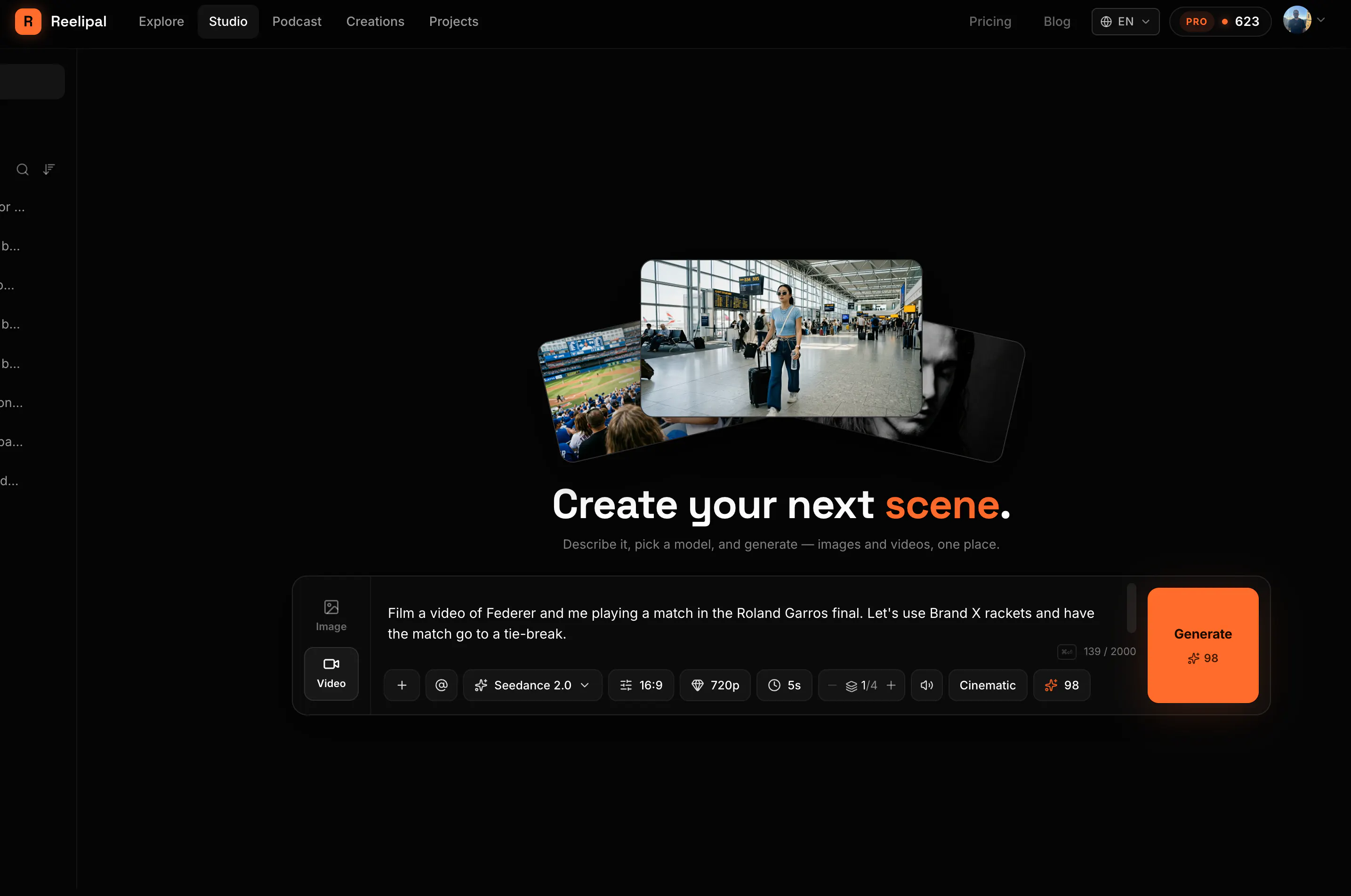Screen dimensions: 1351x896
Task: Click the user avatar picture
Action: (x=1297, y=21)
